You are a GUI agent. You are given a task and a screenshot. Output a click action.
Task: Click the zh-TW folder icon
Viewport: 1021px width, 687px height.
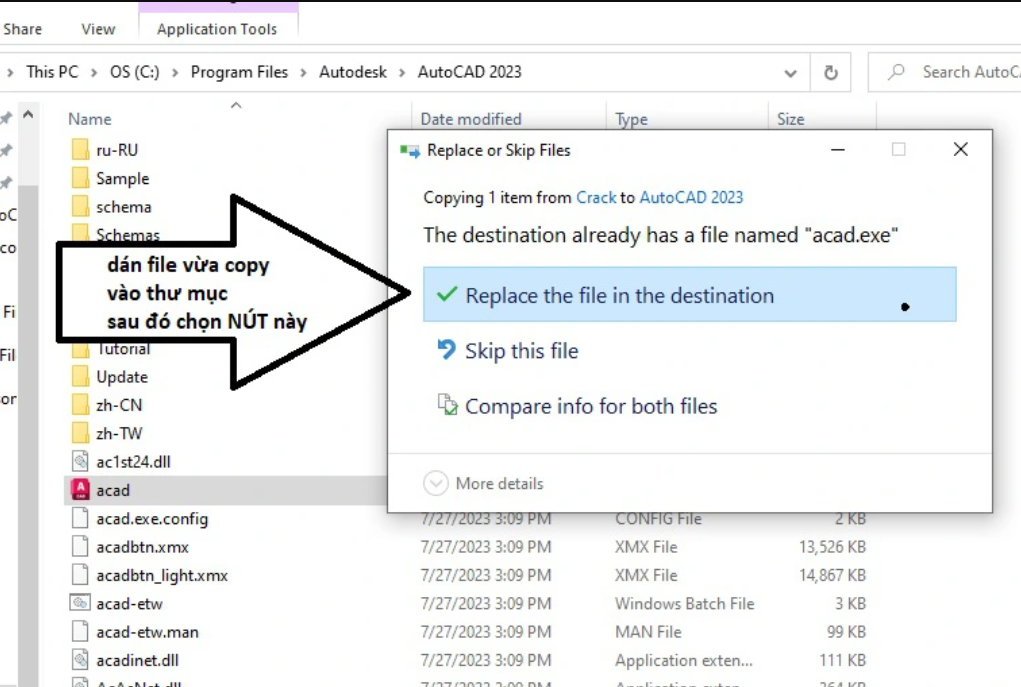81,433
